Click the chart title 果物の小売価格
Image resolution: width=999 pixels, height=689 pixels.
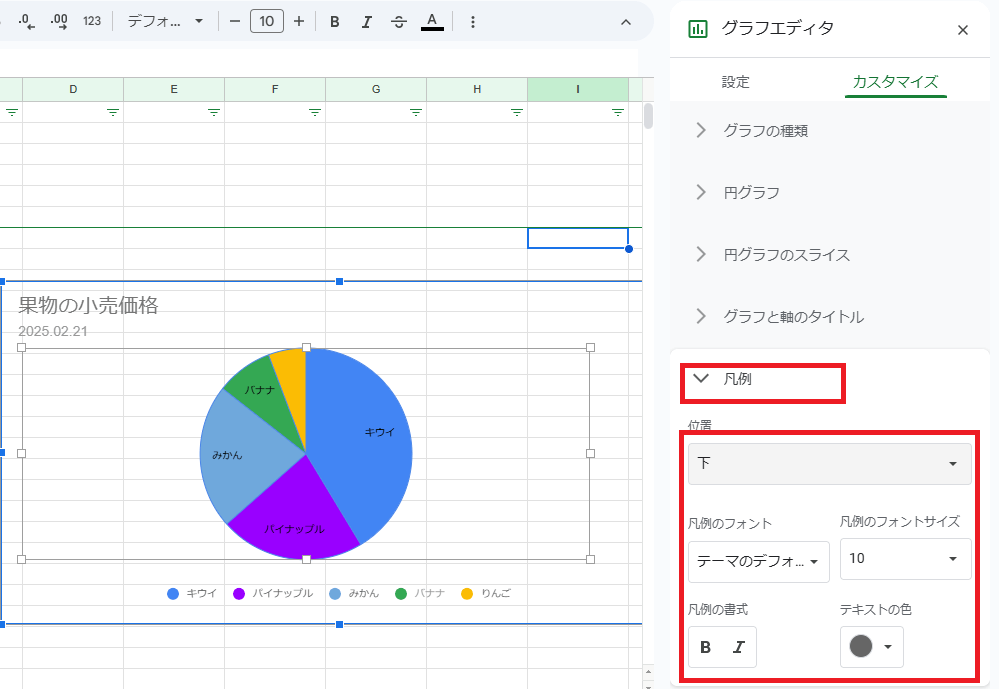[88, 305]
